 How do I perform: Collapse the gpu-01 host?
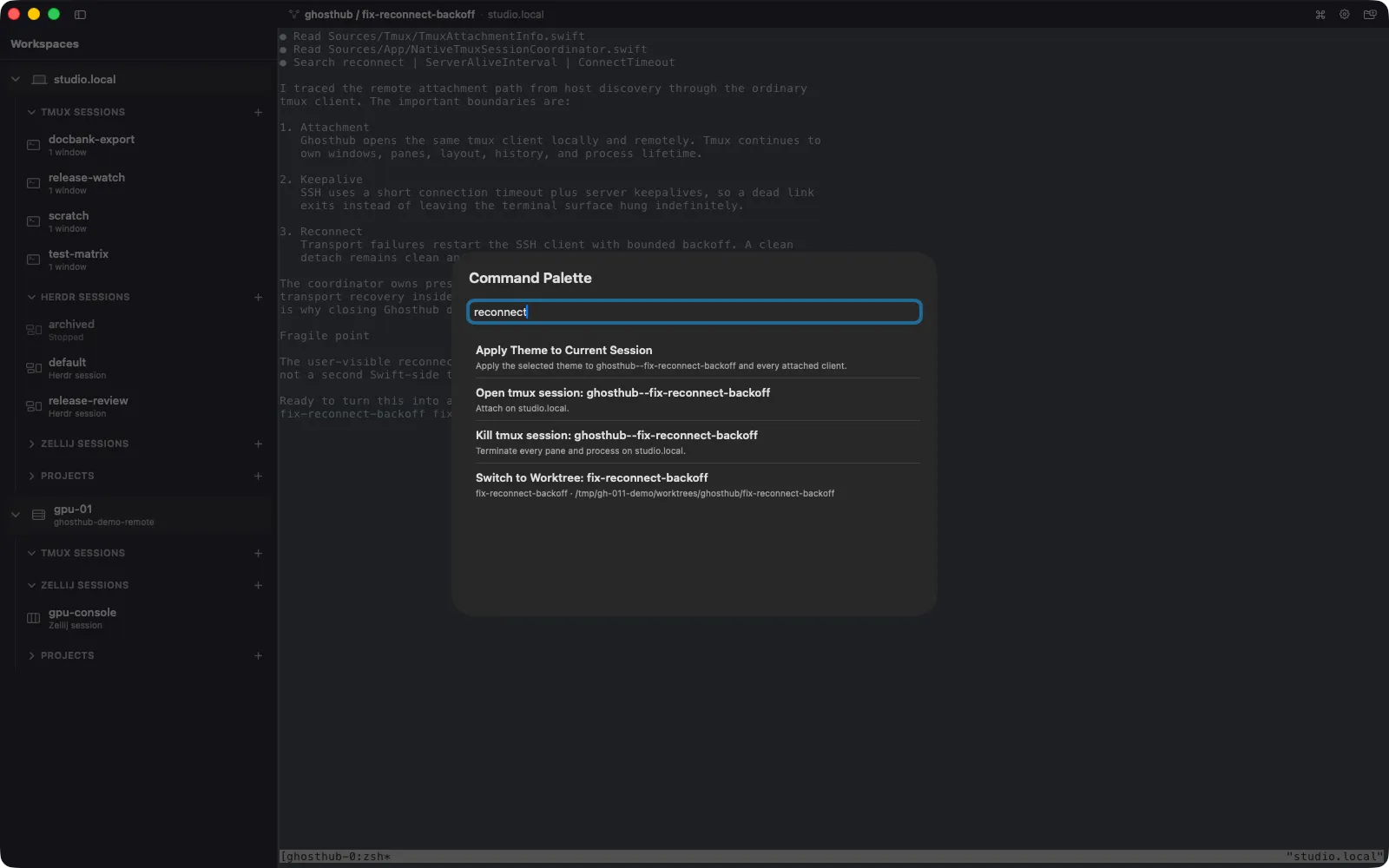pos(16,515)
